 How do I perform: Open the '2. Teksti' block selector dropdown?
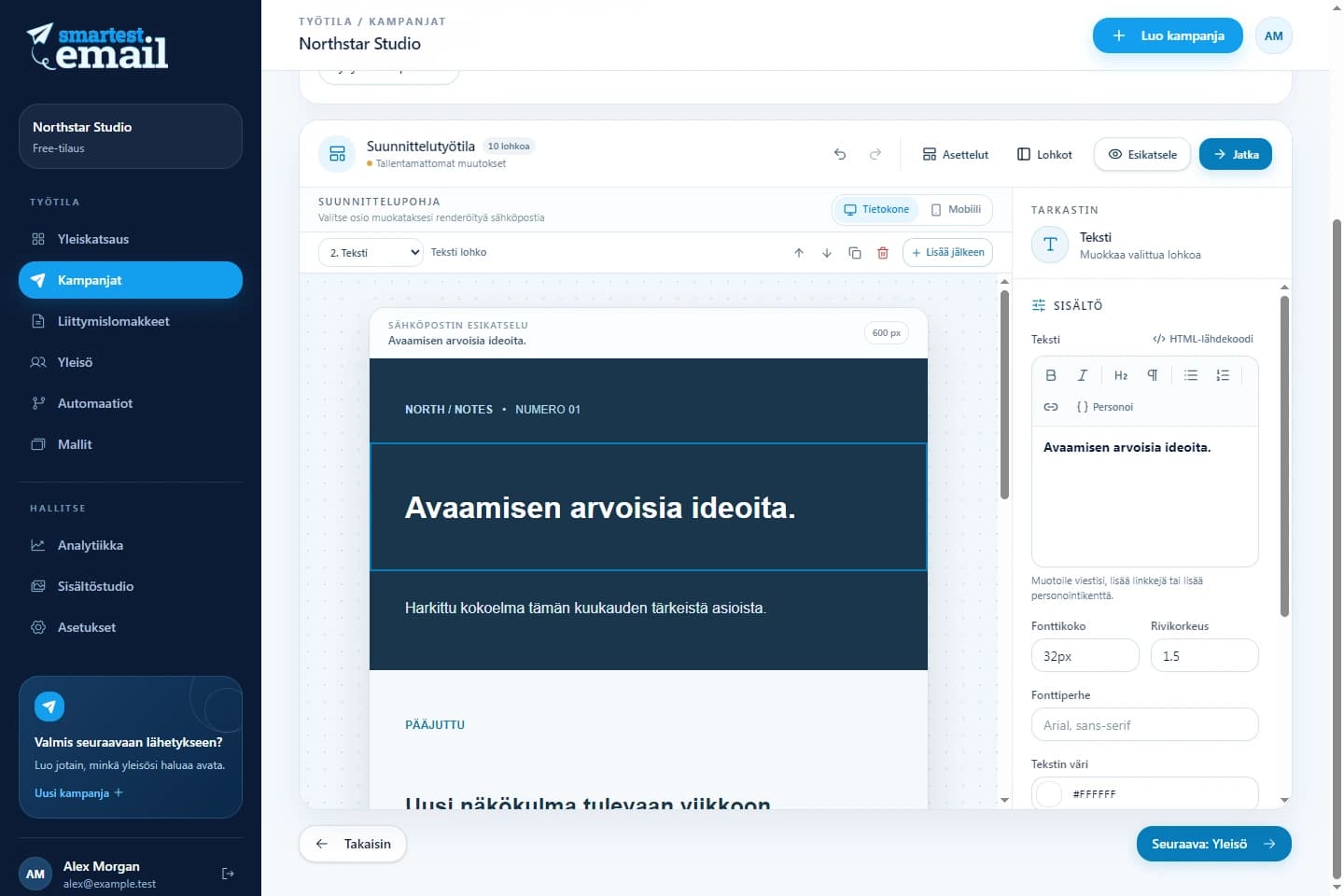371,253
